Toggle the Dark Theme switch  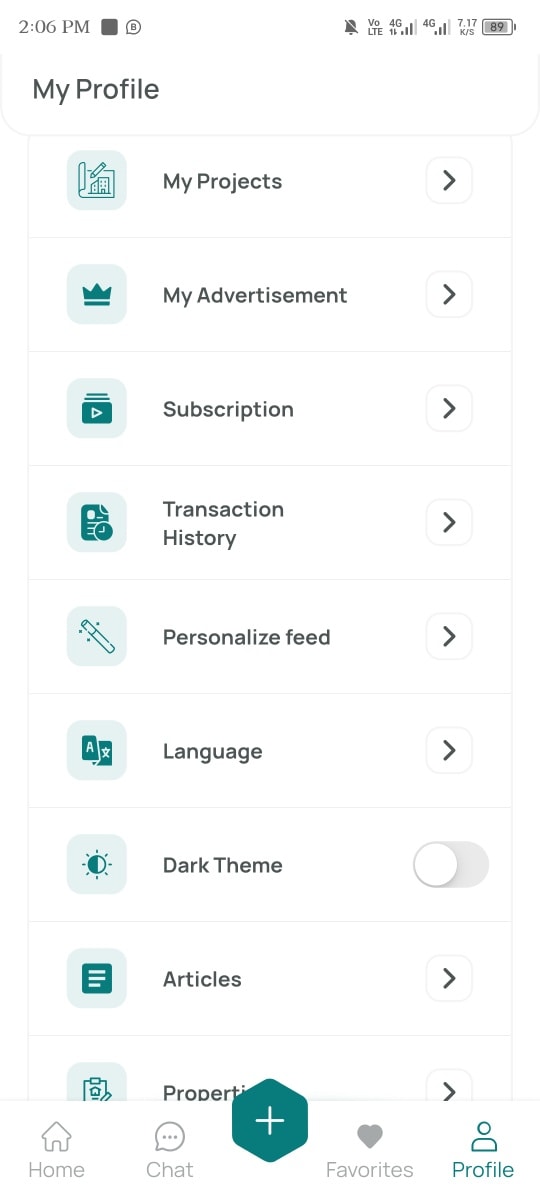[x=451, y=865]
